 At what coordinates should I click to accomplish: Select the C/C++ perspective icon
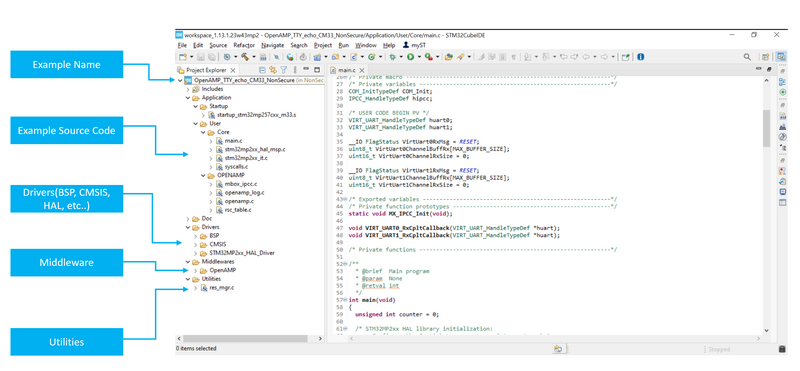(781, 57)
